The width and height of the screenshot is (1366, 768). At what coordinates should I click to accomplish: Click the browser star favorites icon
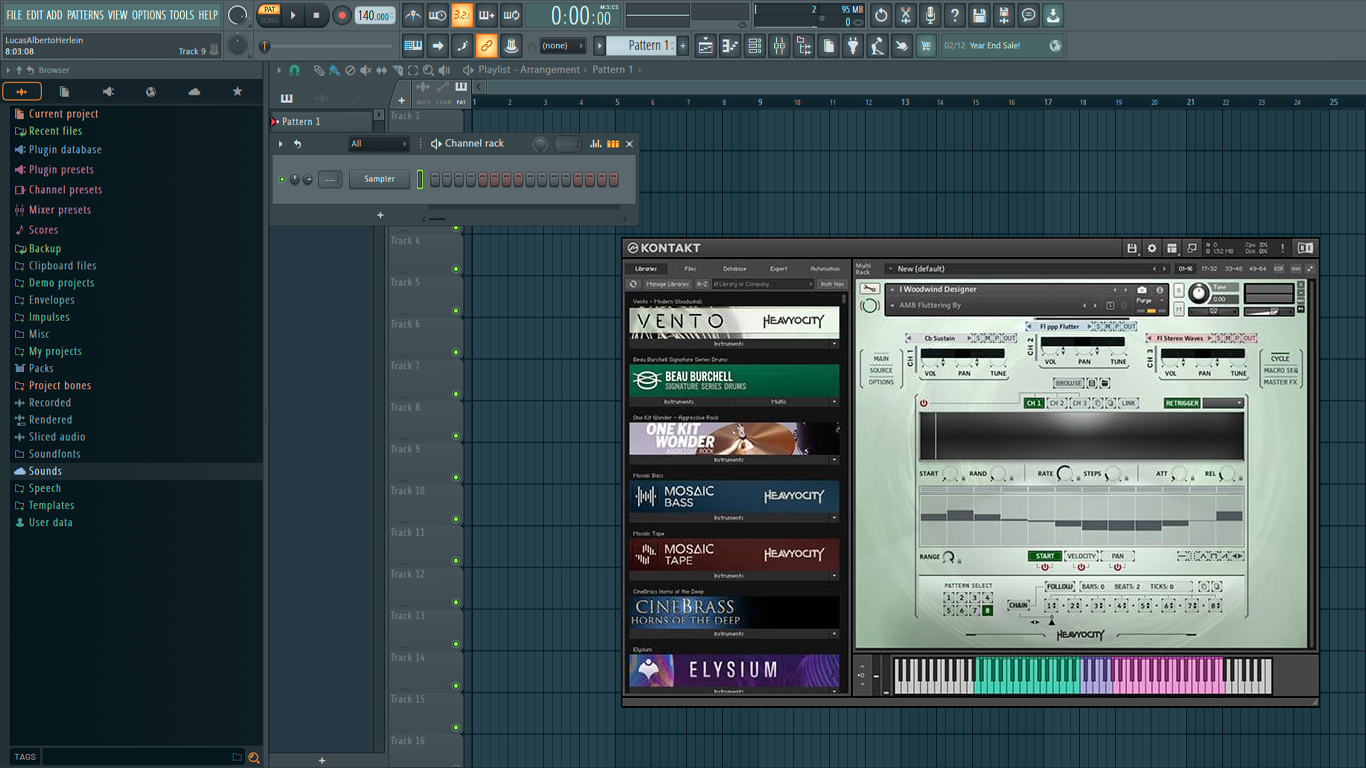tap(237, 91)
